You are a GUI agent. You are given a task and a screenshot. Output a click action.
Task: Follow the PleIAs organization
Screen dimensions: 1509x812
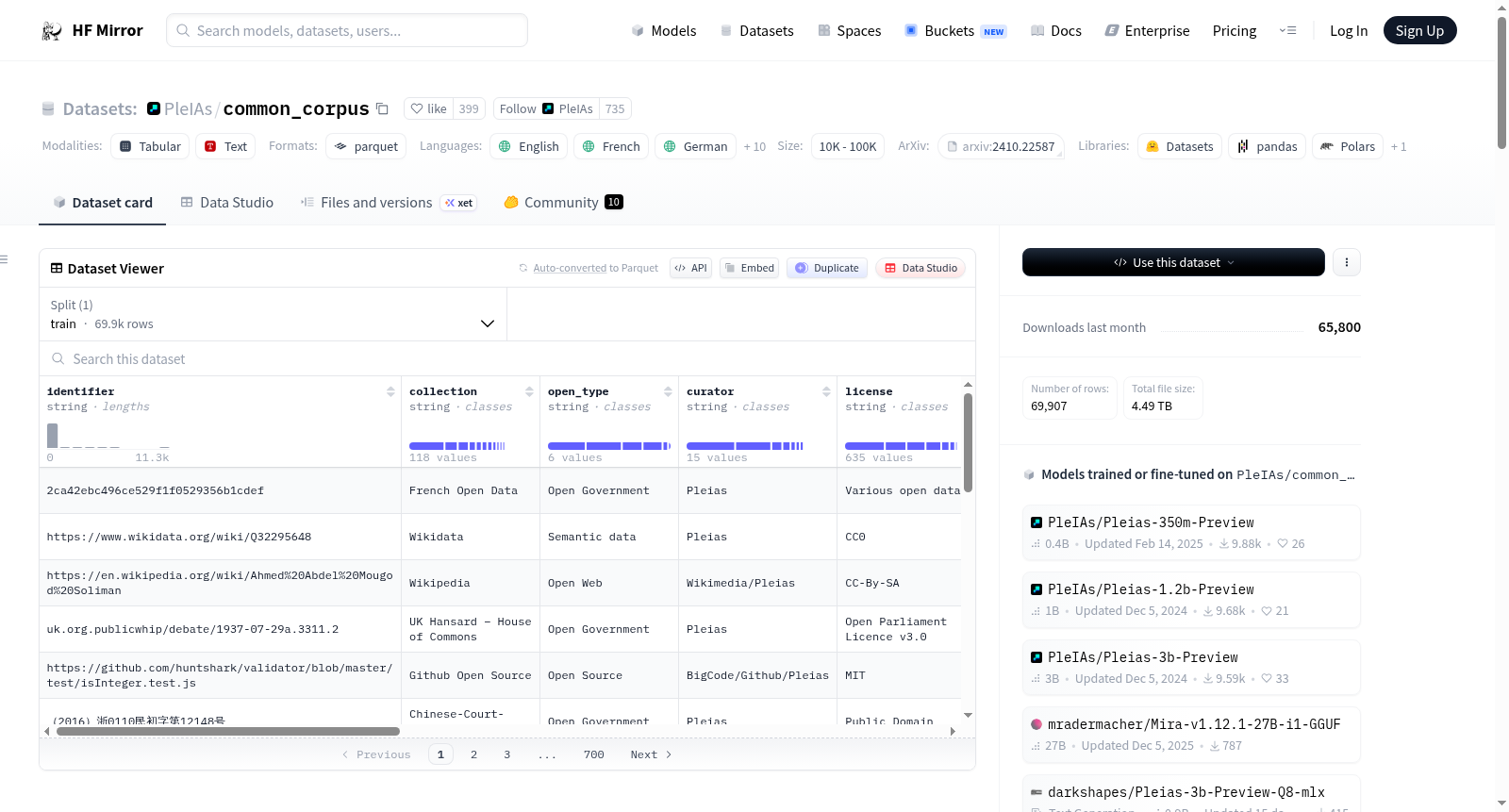tap(546, 108)
